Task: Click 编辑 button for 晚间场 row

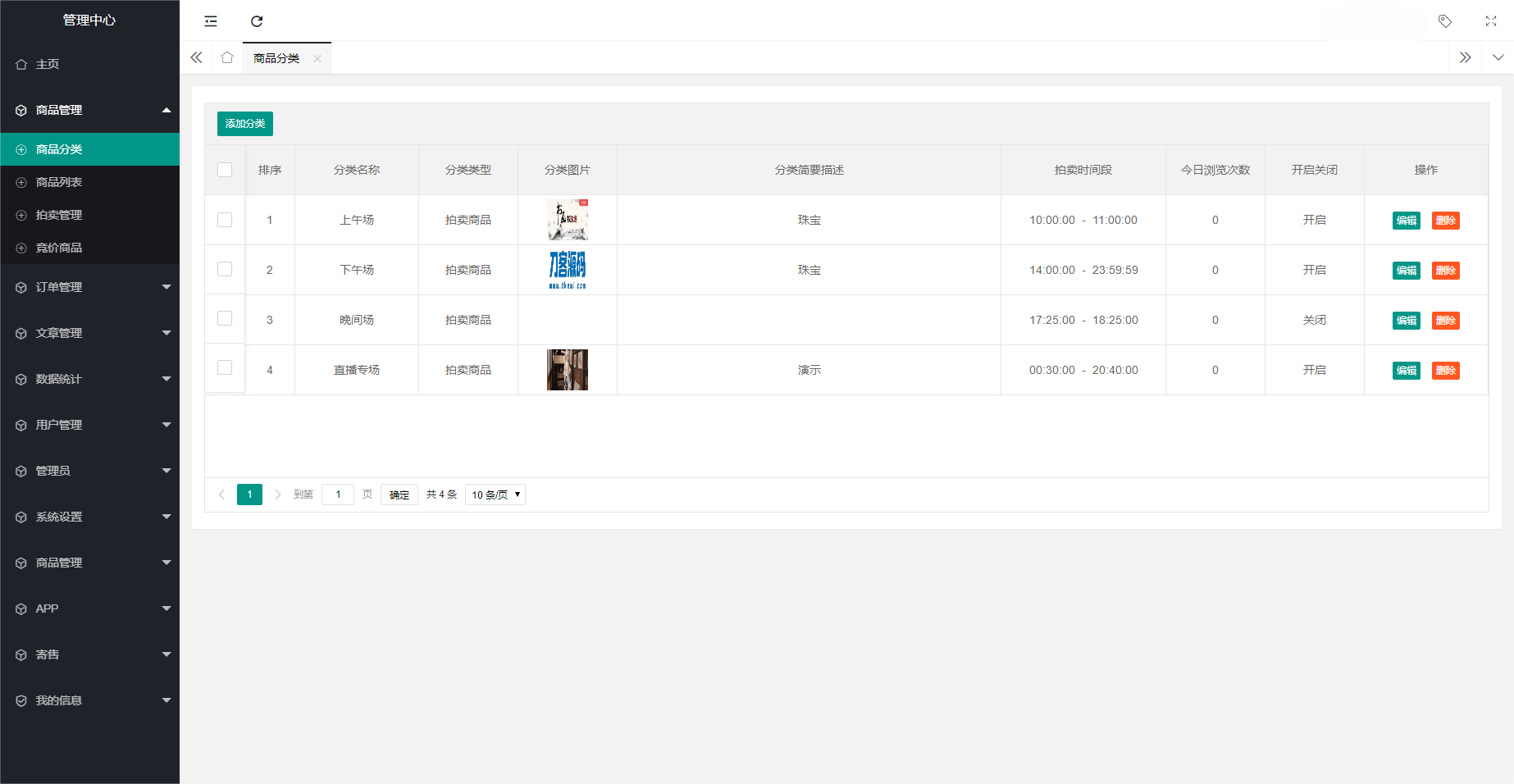Action: click(x=1406, y=320)
